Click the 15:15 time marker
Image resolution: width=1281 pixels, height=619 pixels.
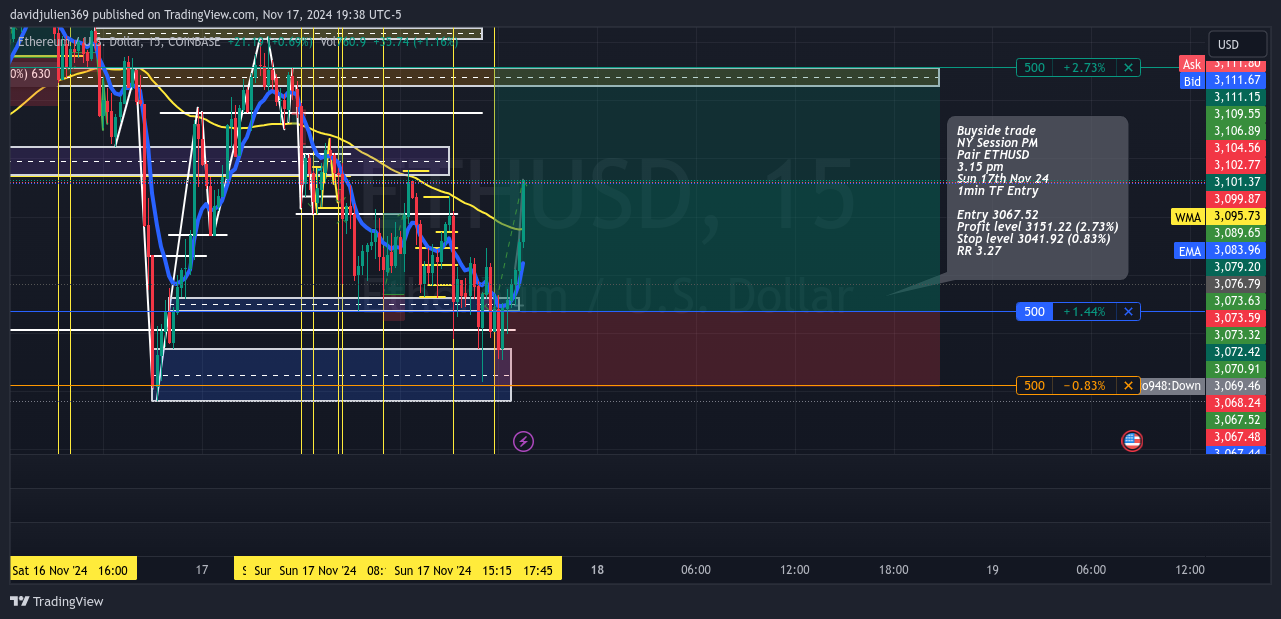pyautogui.click(x=497, y=569)
